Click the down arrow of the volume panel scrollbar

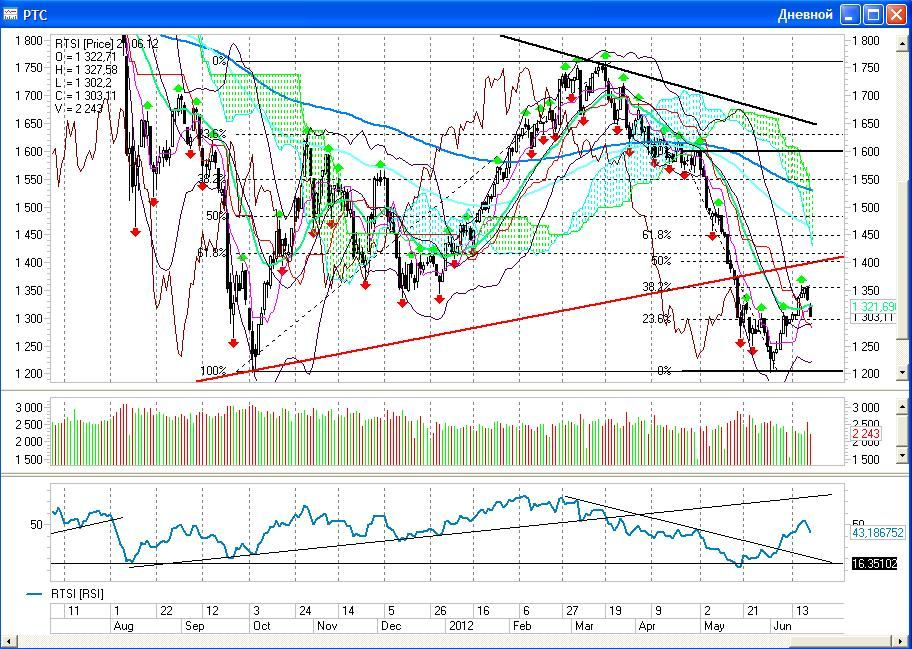point(903,455)
